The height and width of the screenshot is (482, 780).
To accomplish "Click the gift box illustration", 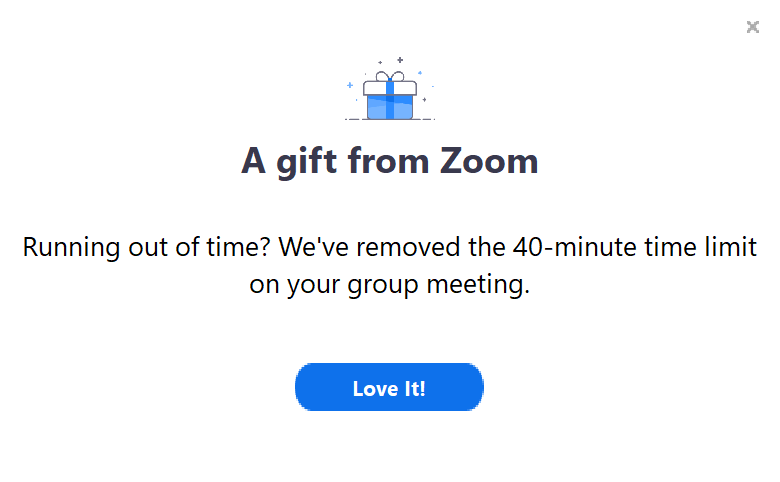I will [x=390, y=95].
